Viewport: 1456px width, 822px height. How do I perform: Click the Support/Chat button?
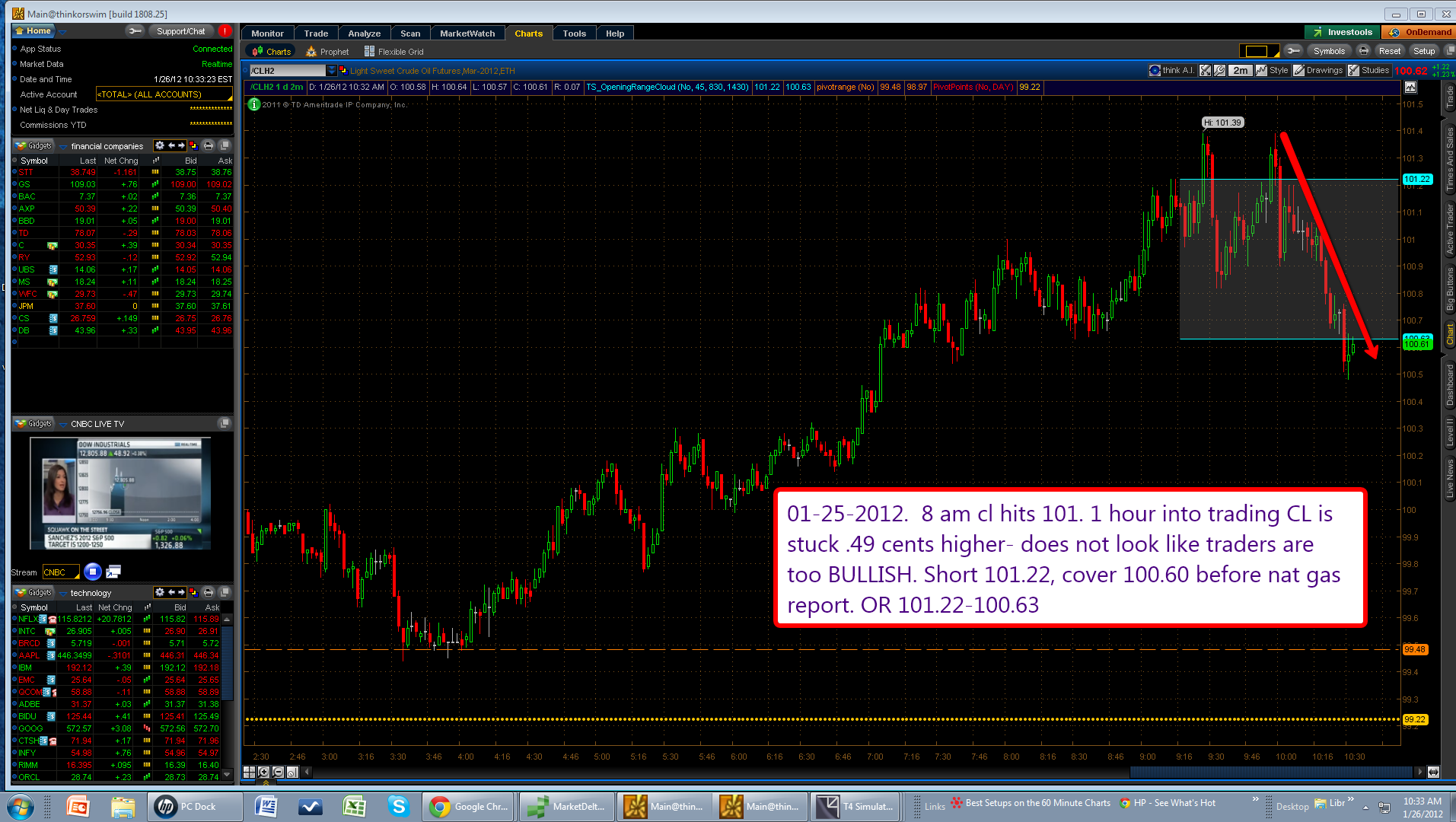point(180,31)
